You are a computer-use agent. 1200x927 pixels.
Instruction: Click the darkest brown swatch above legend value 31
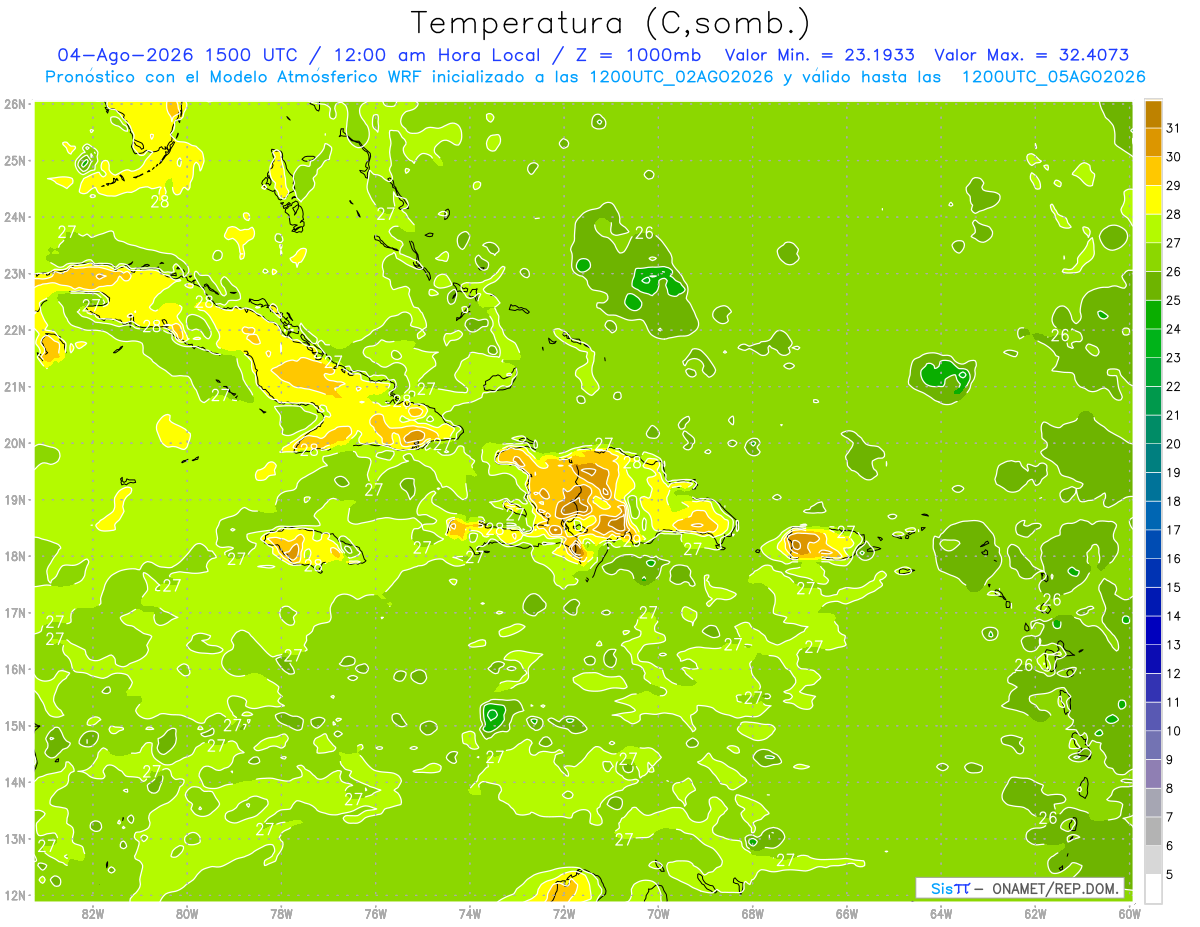[1153, 114]
